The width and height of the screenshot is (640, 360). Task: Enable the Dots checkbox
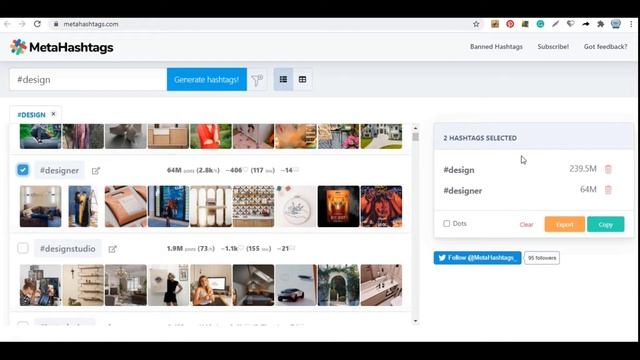tap(447, 224)
